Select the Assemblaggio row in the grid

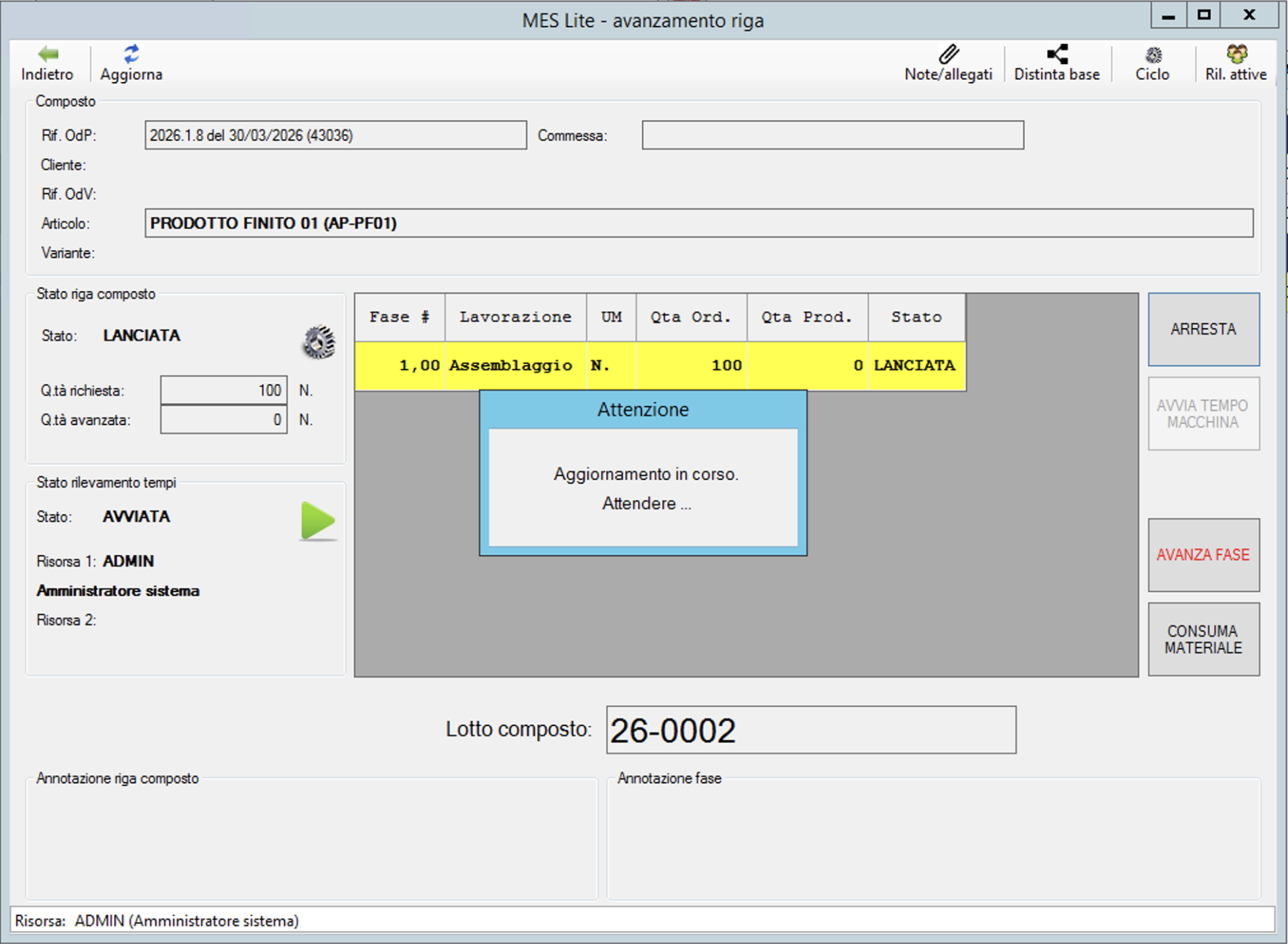(x=511, y=366)
